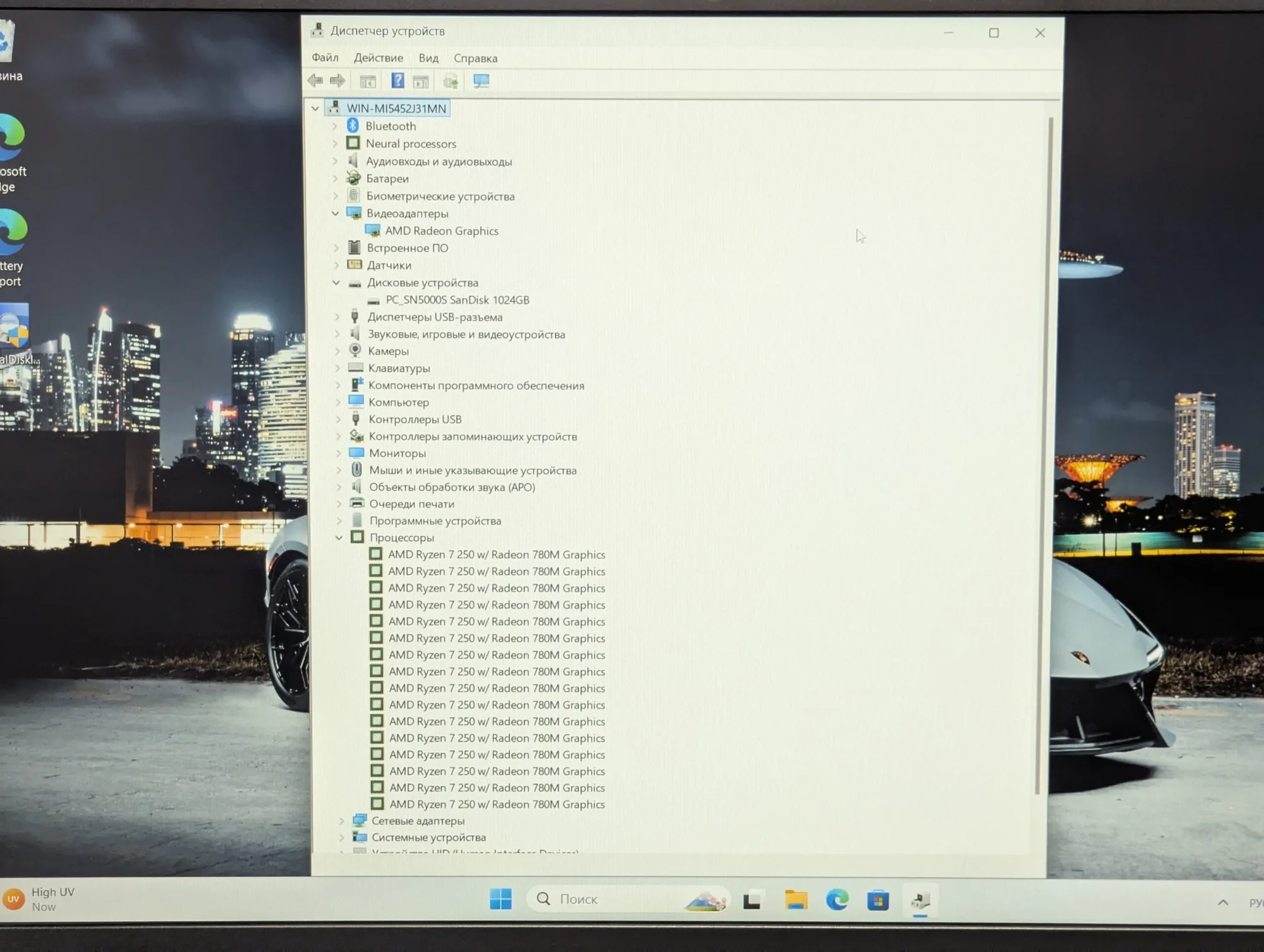Click the High UV weather widget
Image resolution: width=1264 pixels, height=952 pixels.
[x=39, y=899]
